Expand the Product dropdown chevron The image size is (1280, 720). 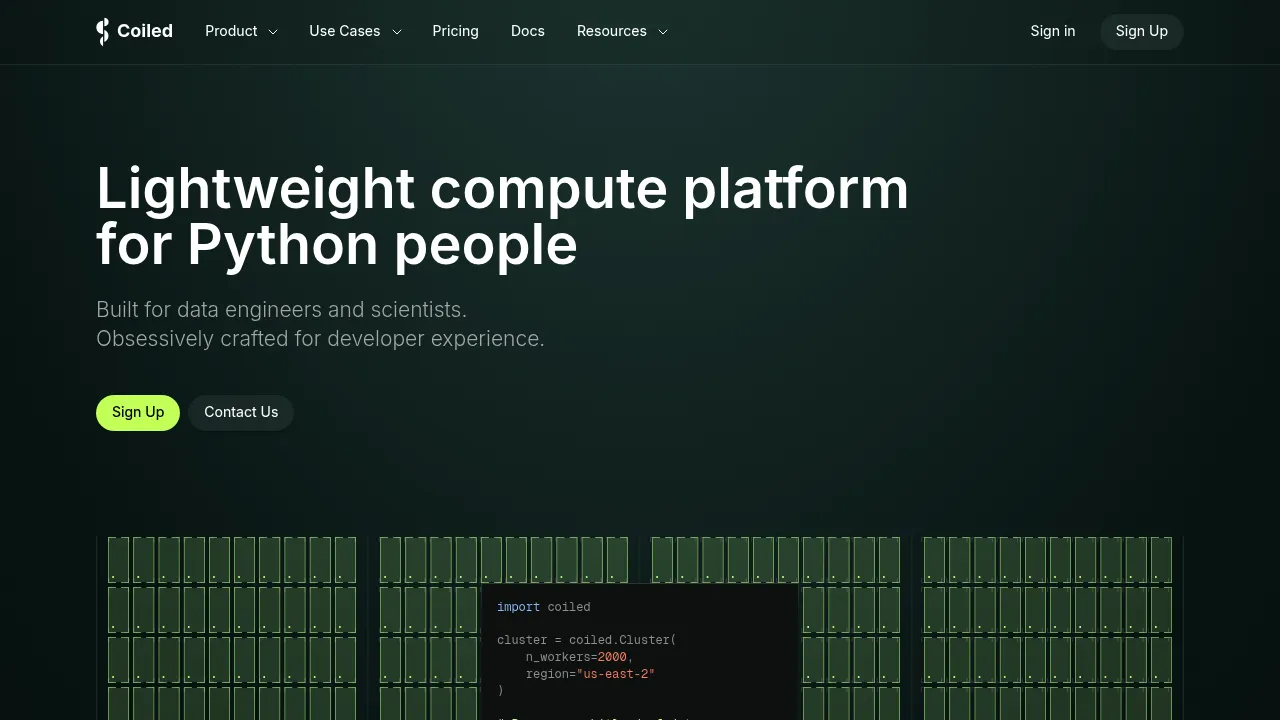click(272, 32)
